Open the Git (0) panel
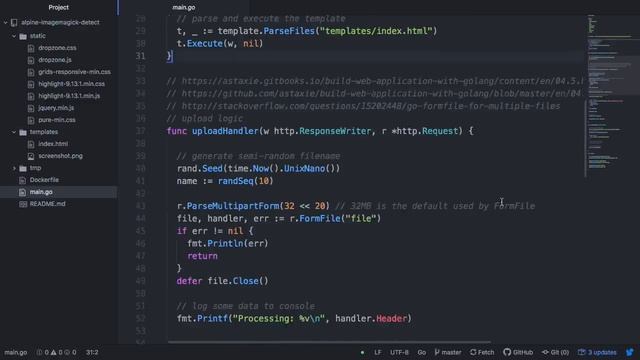The height and width of the screenshot is (360, 640). click(x=555, y=352)
